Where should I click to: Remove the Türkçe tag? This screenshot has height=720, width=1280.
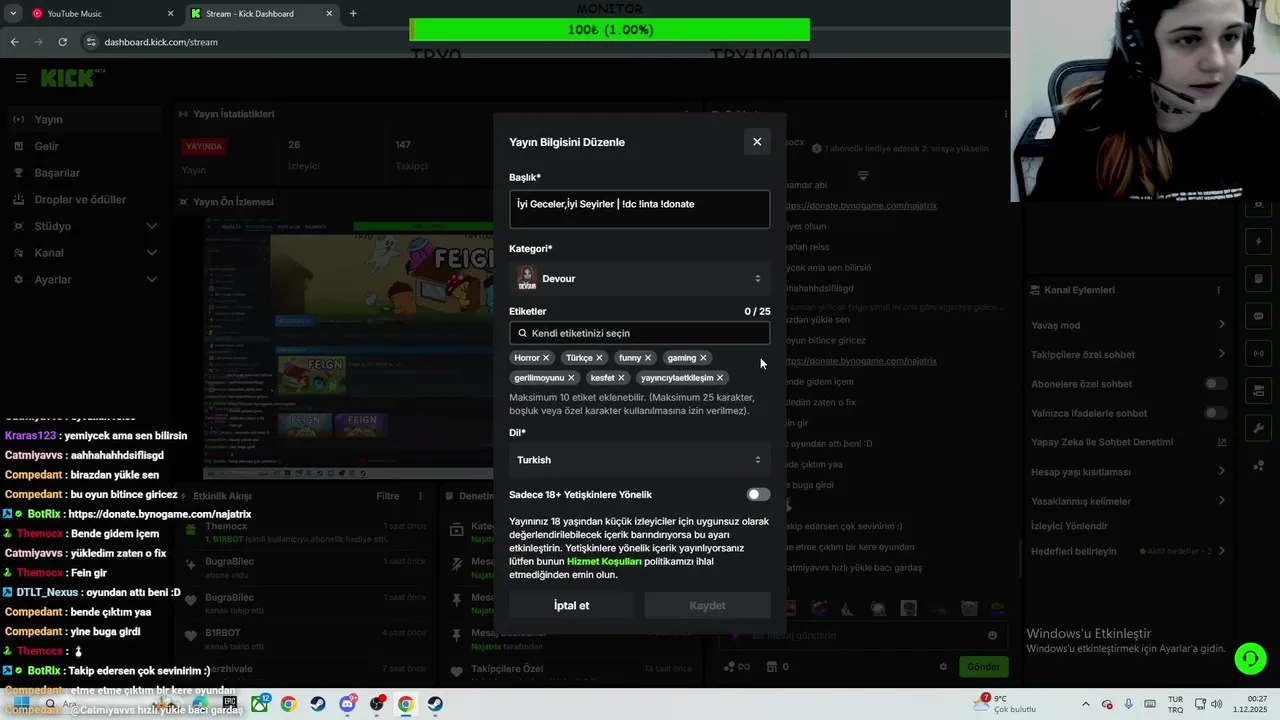(600, 358)
